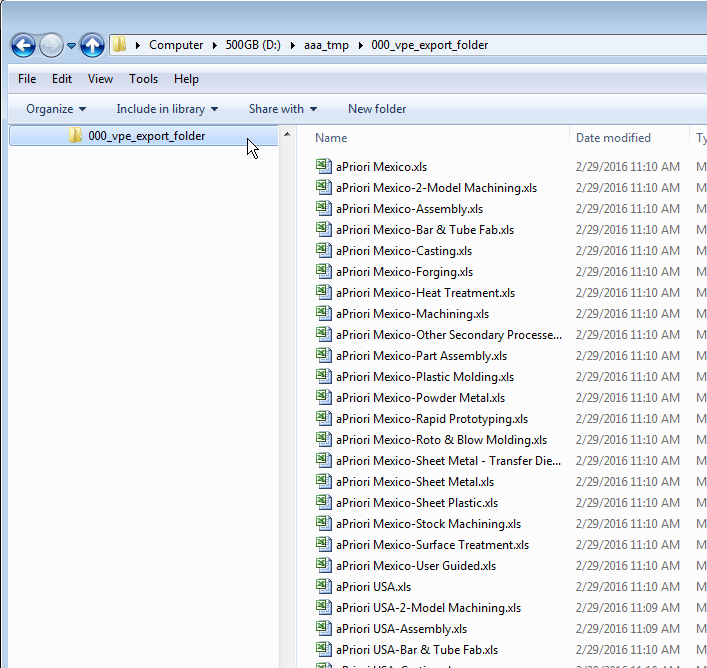Screen dimensions: 707x668
Task: Click the folder icon in the address bar
Action: (x=119, y=45)
